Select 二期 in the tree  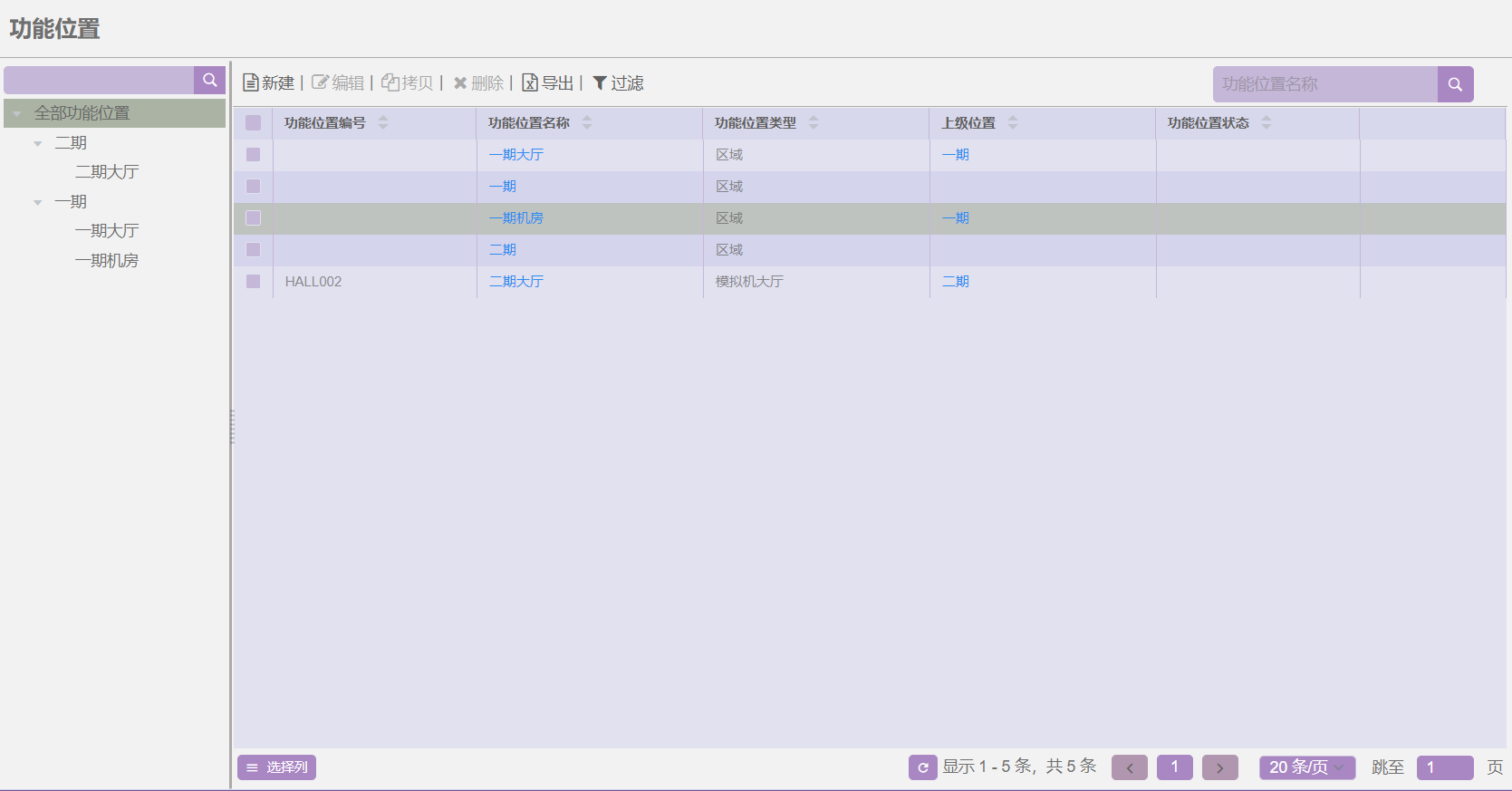pos(71,143)
